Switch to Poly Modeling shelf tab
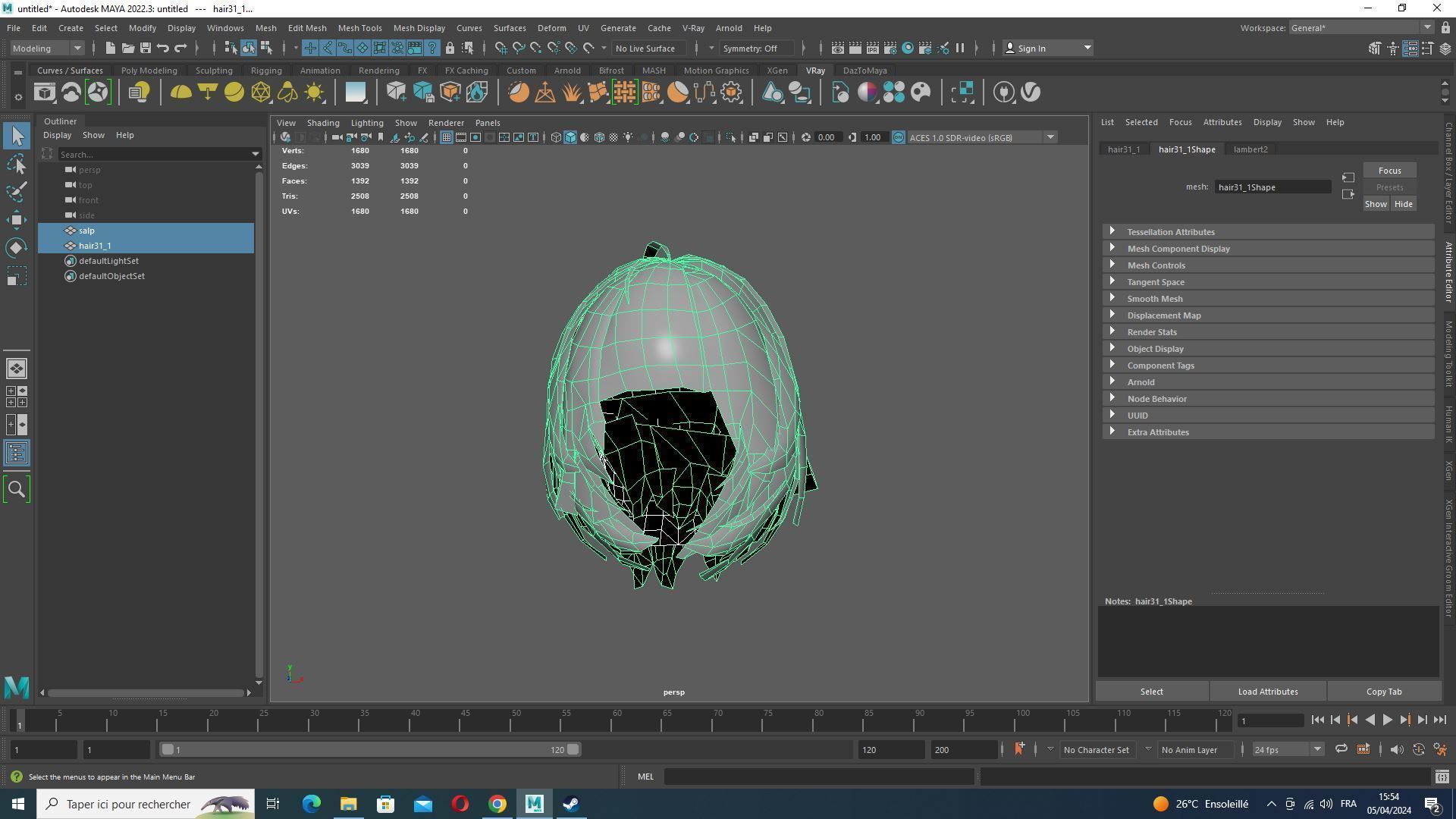The height and width of the screenshot is (819, 1456). (149, 71)
